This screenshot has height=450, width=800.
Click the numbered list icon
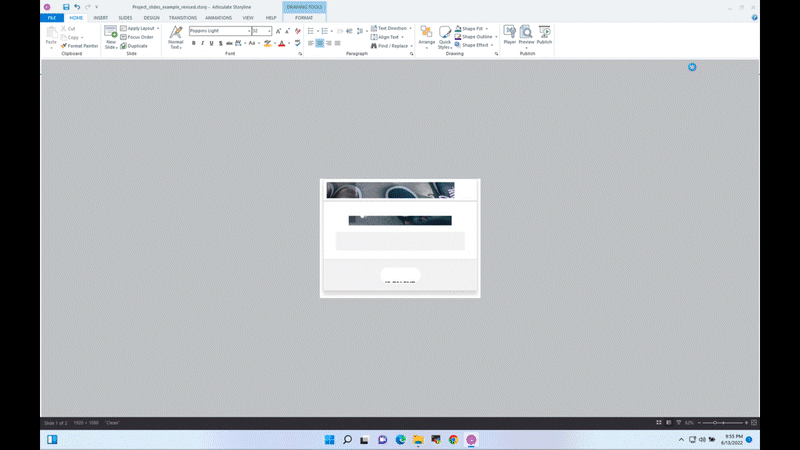(324, 31)
